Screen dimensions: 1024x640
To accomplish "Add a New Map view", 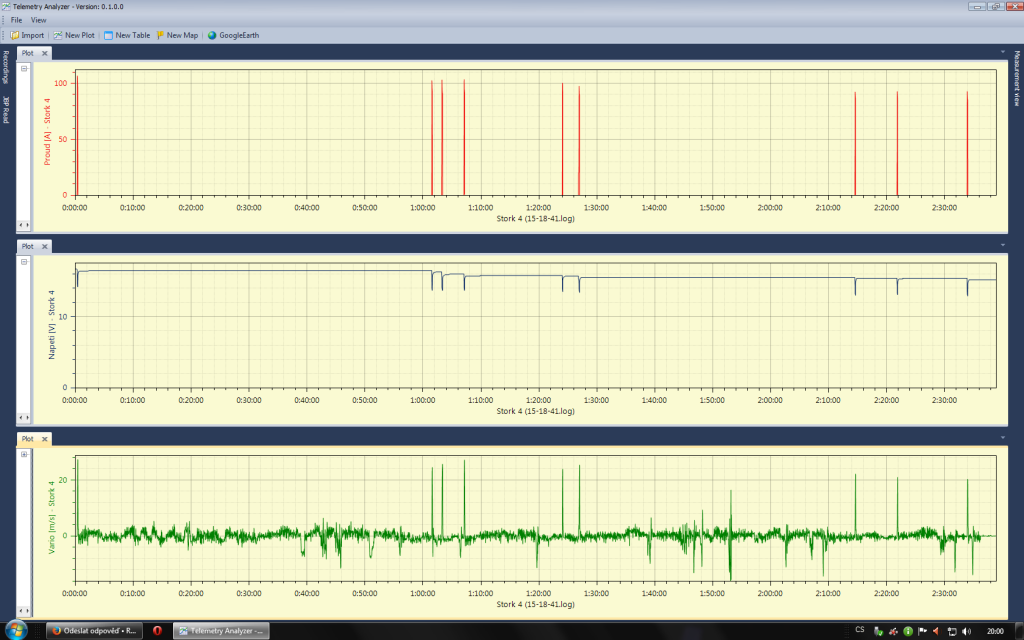I will pos(177,35).
